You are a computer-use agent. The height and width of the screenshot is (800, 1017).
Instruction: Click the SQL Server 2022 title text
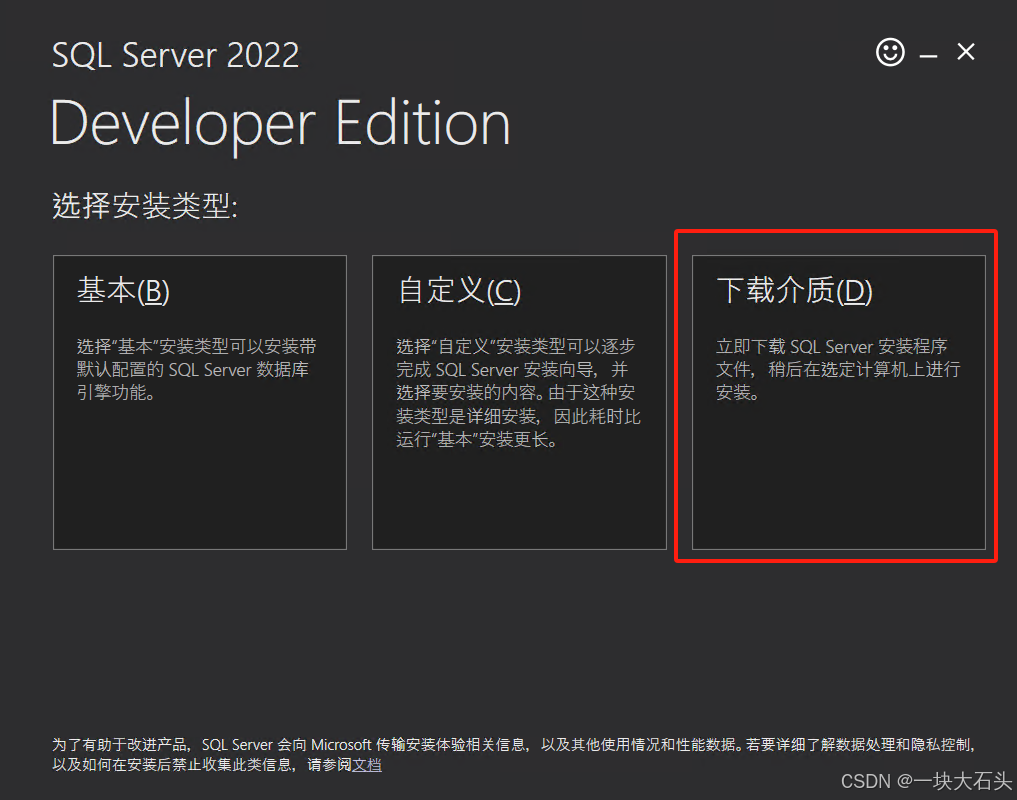tap(175, 55)
